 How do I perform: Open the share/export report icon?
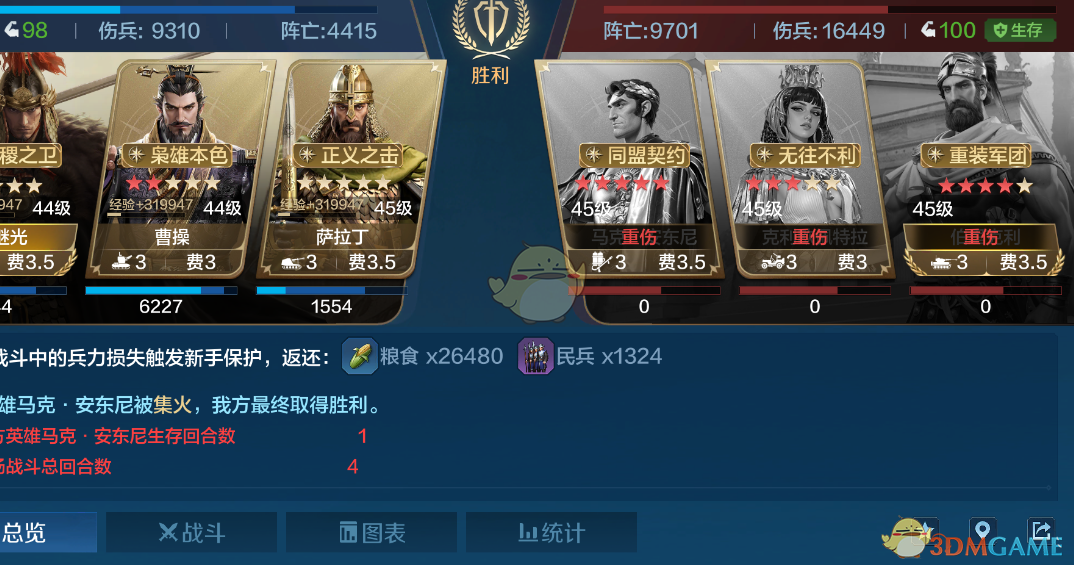coord(1041,529)
